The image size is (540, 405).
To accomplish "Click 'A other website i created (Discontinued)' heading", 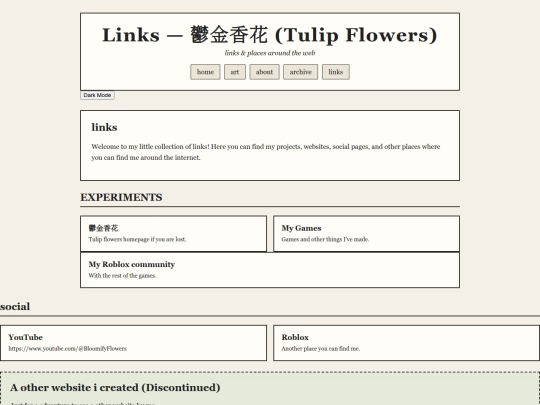I will (x=115, y=387).
